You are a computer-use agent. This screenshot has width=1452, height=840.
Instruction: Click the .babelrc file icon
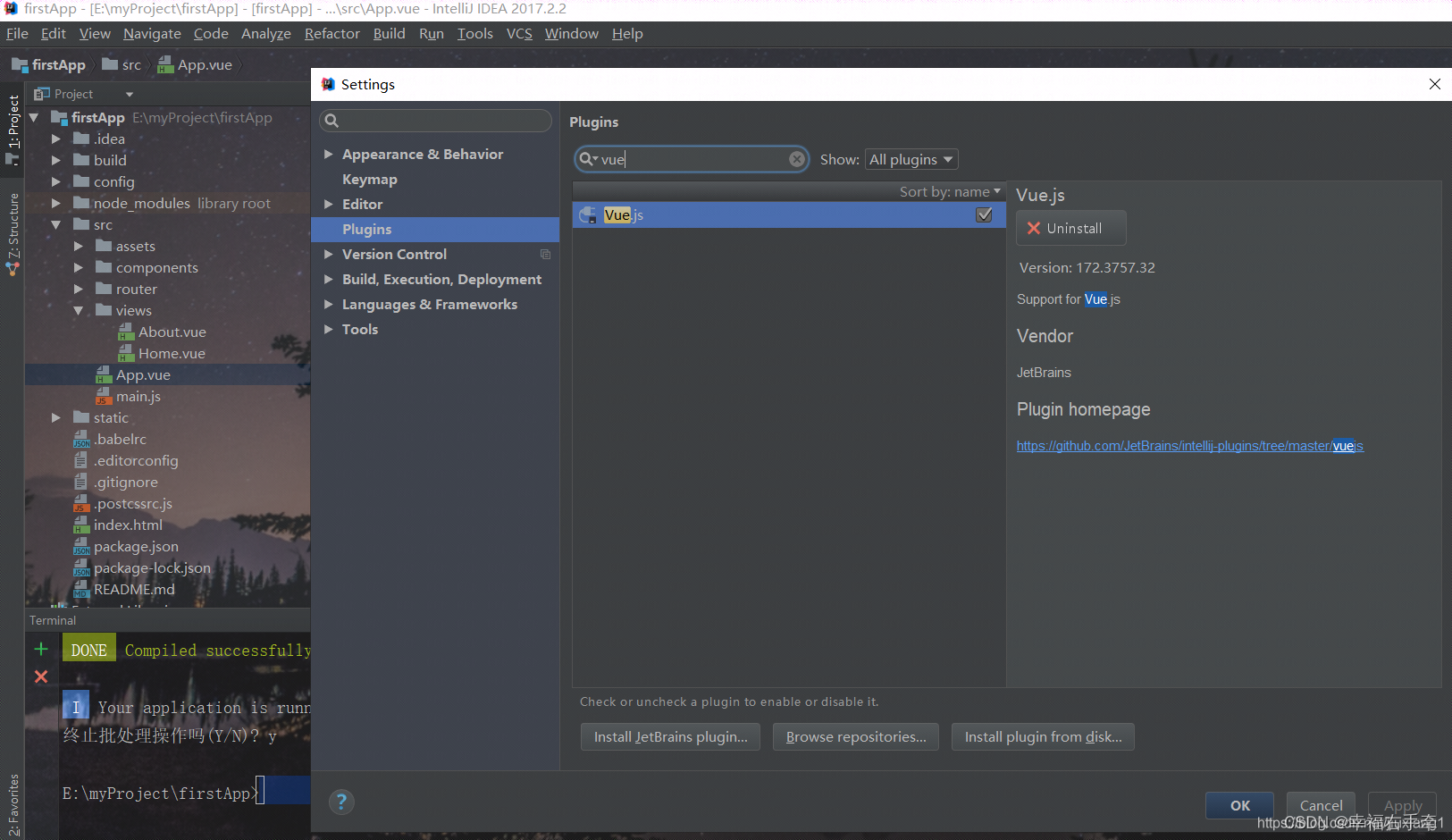point(81,439)
